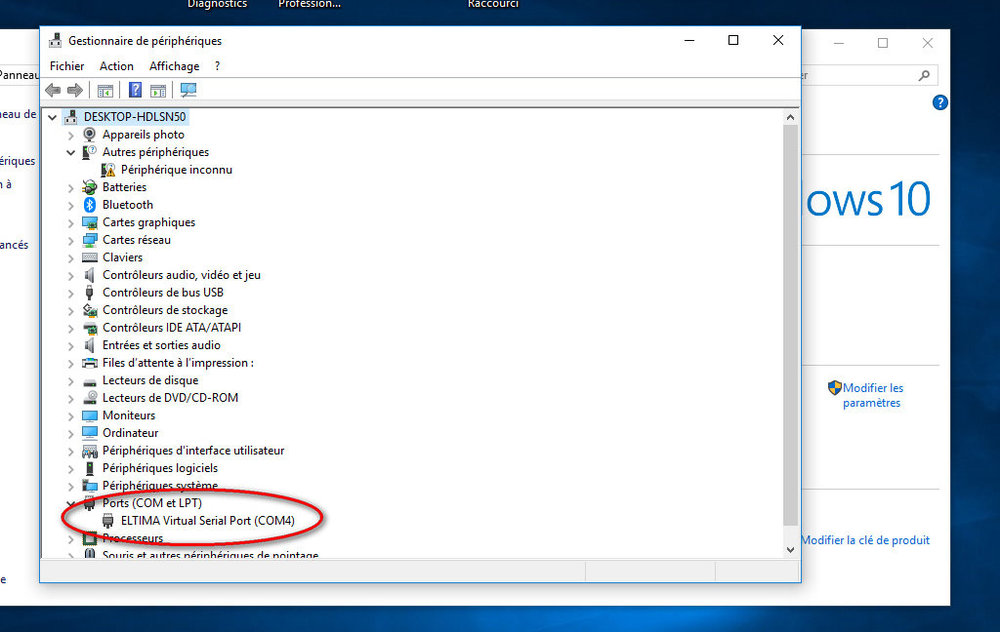Expand the Ordinateur category
This screenshot has width=1000, height=632.
click(x=71, y=434)
